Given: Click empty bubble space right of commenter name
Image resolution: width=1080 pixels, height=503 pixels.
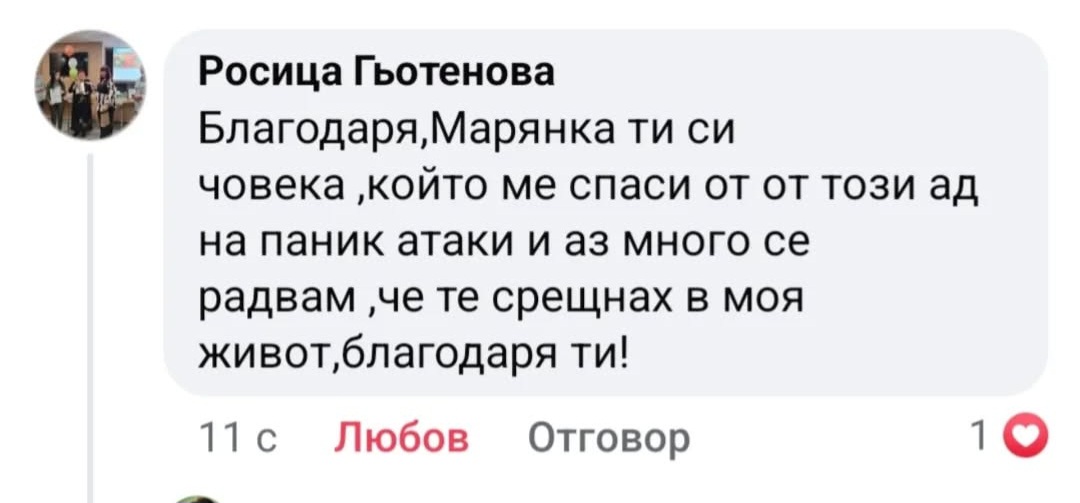Looking at the screenshot, I should [x=800, y=73].
